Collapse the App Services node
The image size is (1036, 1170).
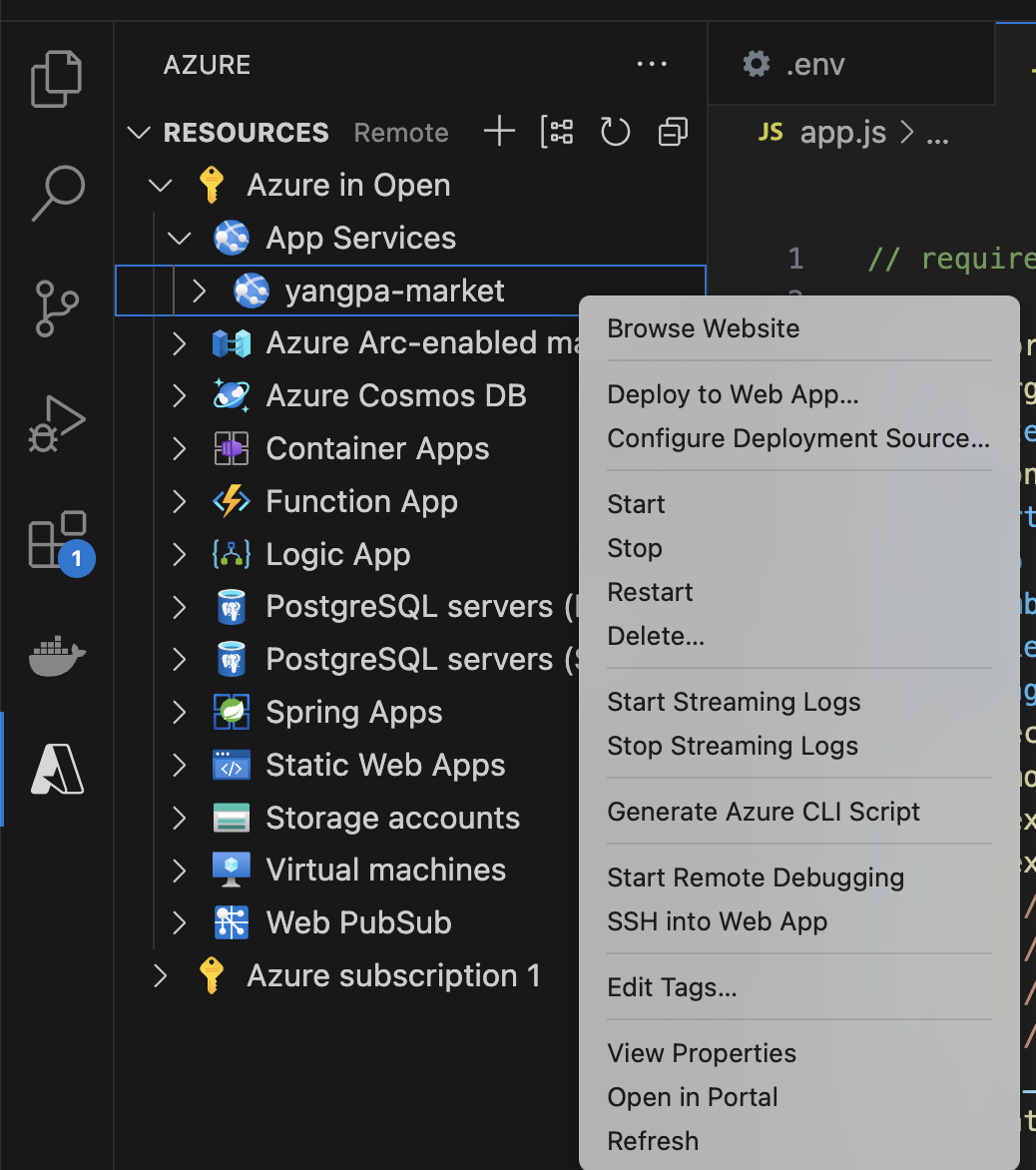point(179,238)
